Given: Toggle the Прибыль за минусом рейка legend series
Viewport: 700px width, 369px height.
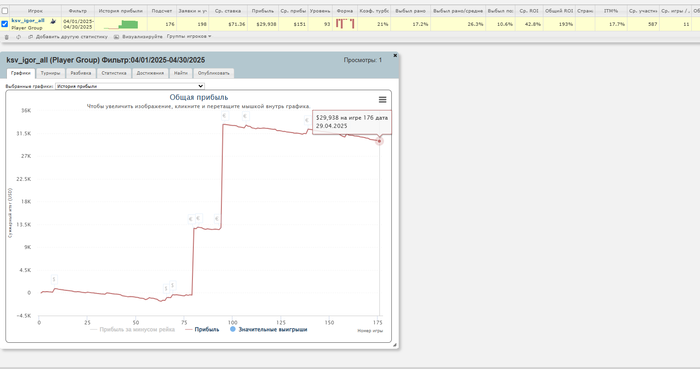Looking at the screenshot, I should pos(133,329).
